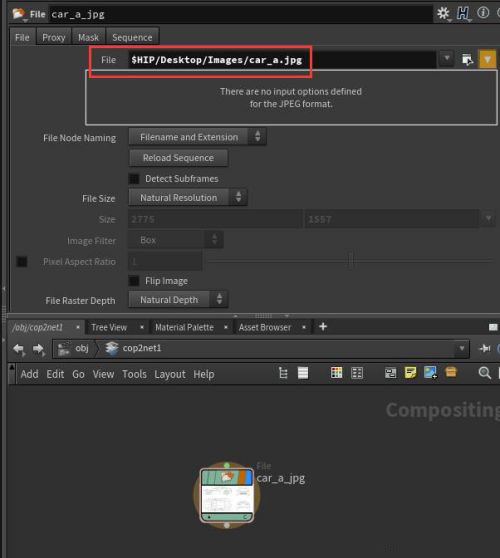The image size is (500, 558).
Task: Switch to the File parameter tab
Action: [x=22, y=37]
